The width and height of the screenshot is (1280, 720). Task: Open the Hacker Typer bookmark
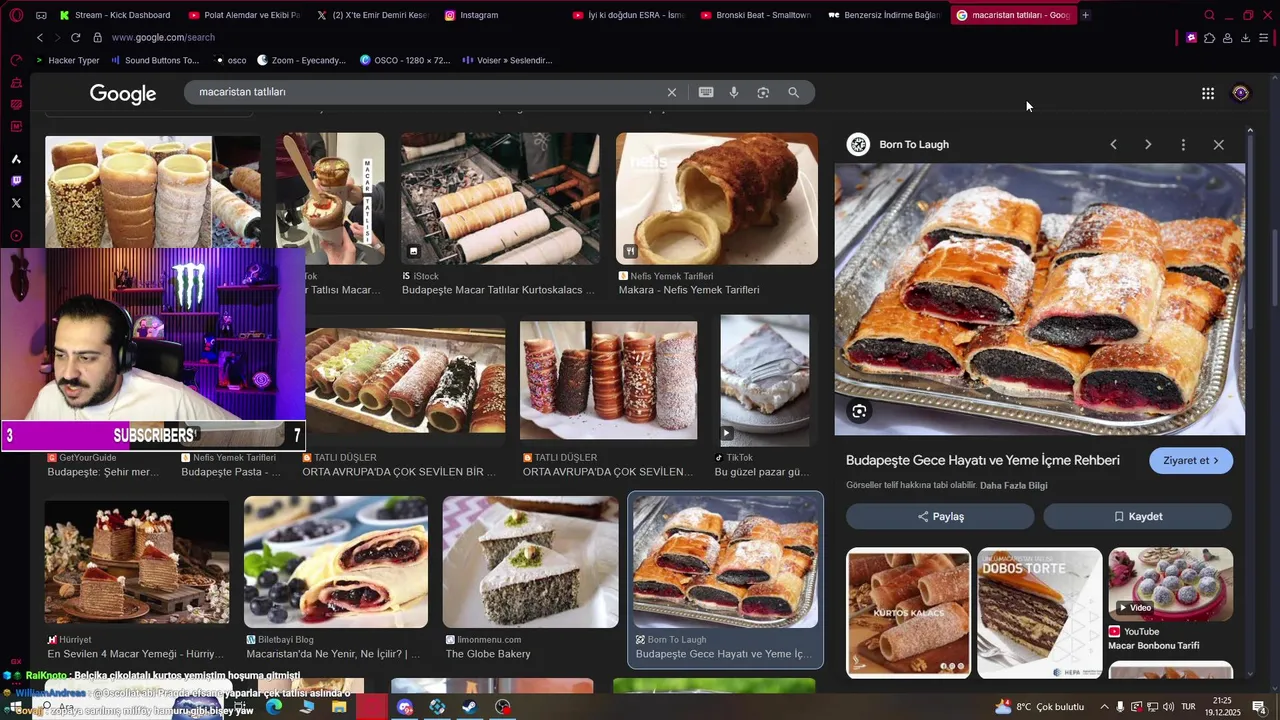pos(68,60)
